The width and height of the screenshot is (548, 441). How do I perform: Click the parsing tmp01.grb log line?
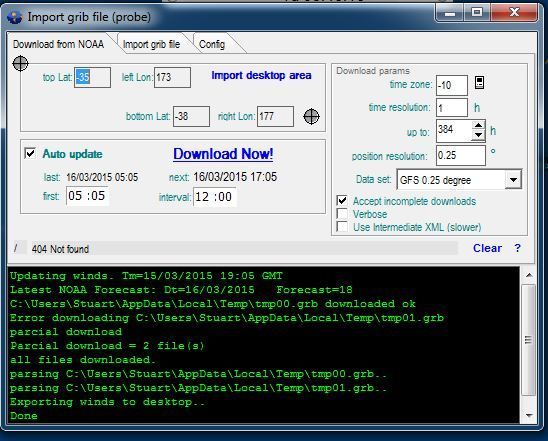pyautogui.click(x=199, y=388)
